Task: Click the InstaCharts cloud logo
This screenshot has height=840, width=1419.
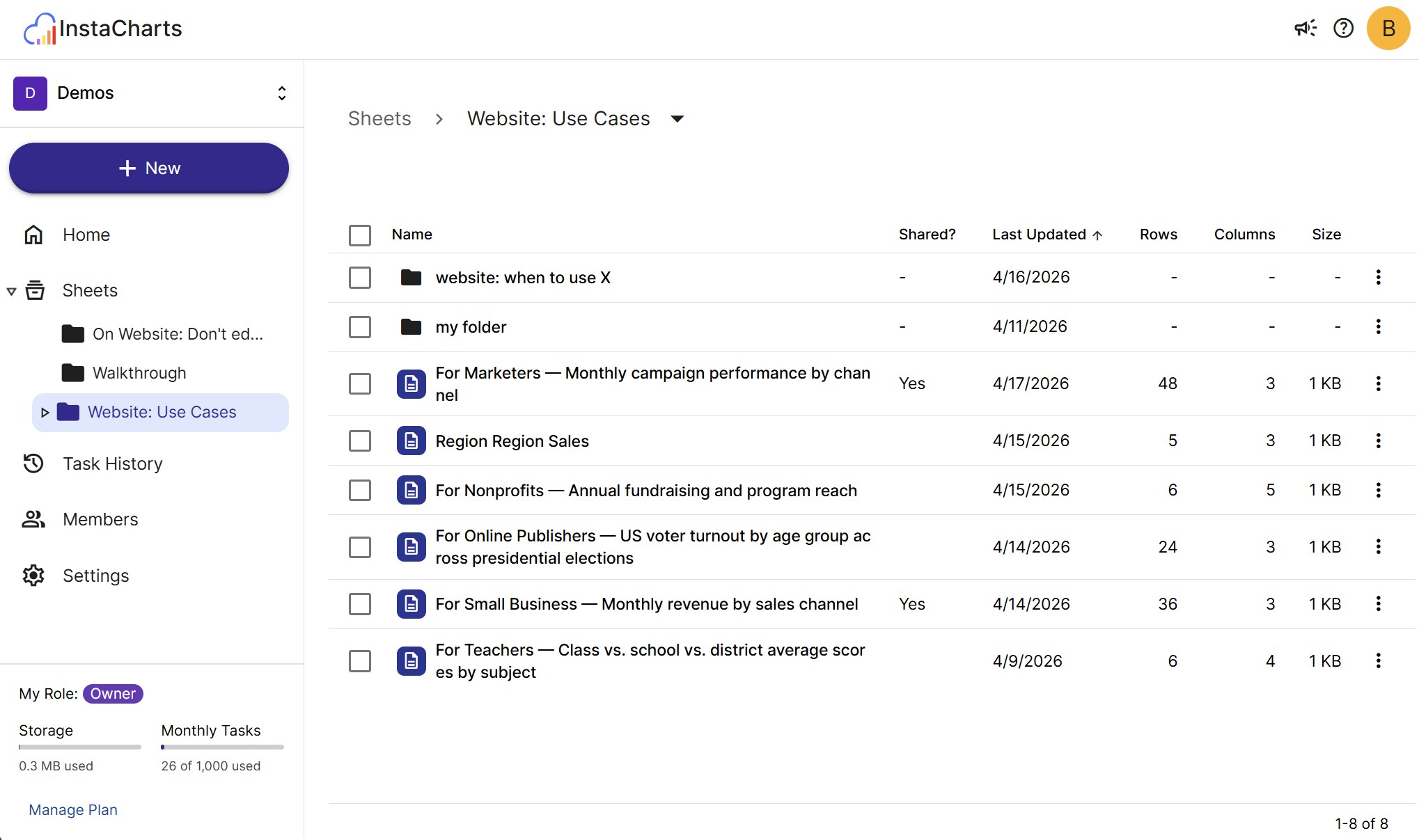Action: pos(40,28)
